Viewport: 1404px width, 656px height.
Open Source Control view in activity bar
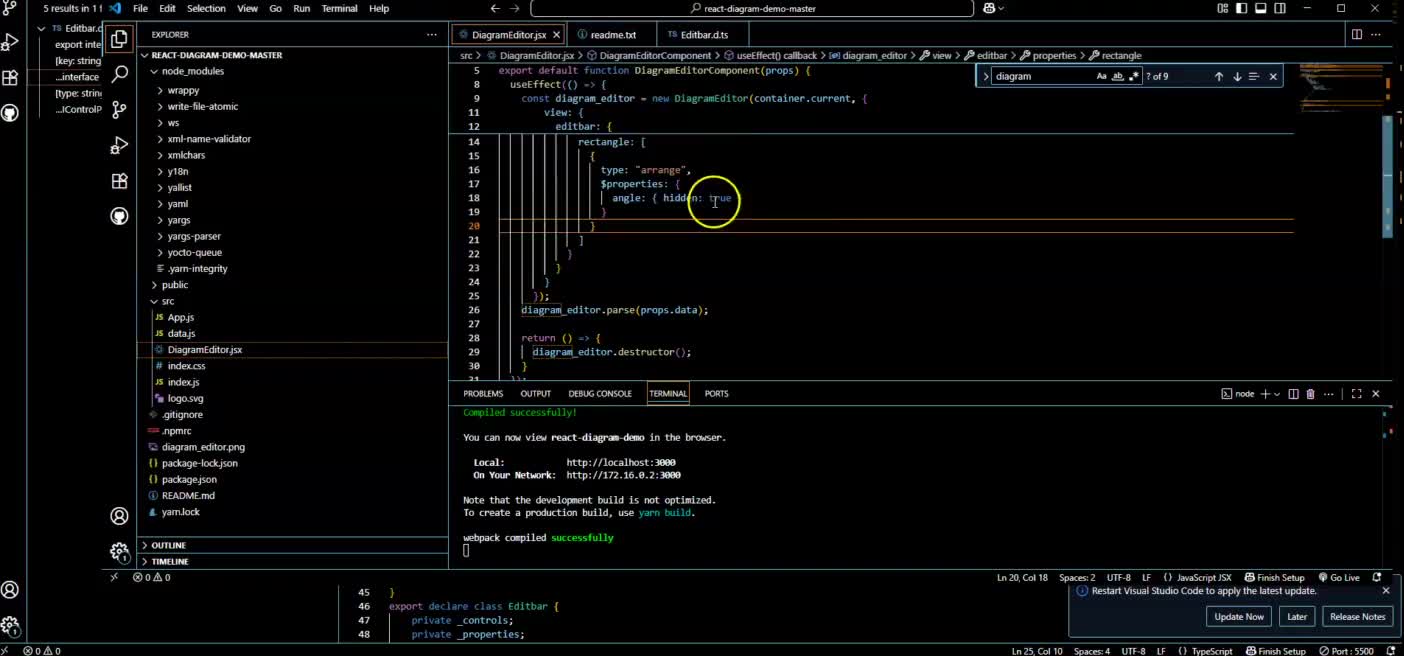pos(119,109)
